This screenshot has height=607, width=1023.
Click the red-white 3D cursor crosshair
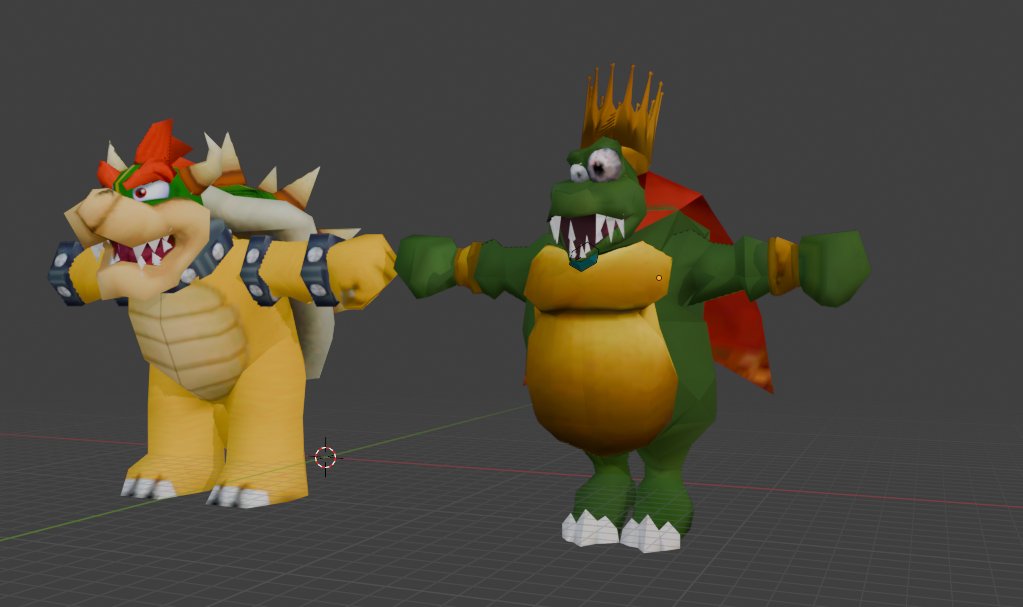(326, 458)
